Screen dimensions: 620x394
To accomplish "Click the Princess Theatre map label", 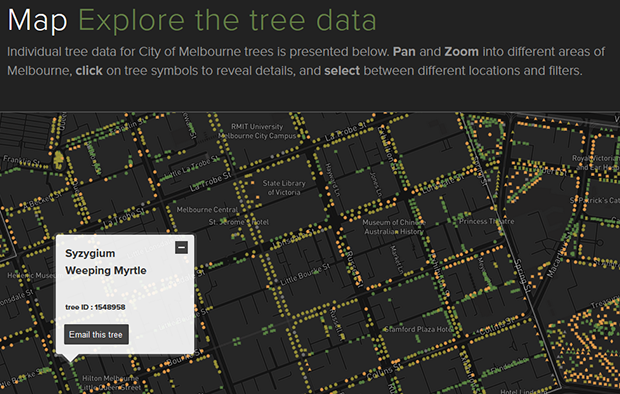I will [486, 222].
